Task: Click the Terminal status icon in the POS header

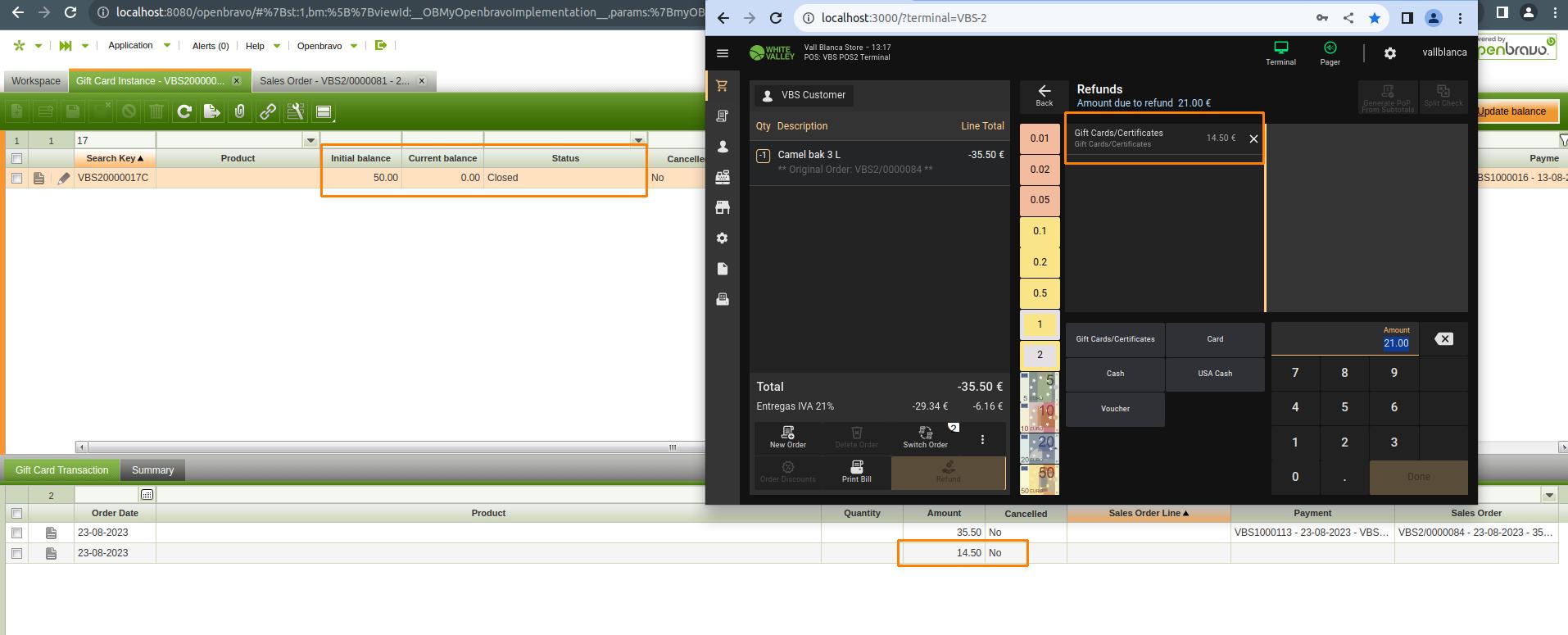Action: pos(1280,53)
